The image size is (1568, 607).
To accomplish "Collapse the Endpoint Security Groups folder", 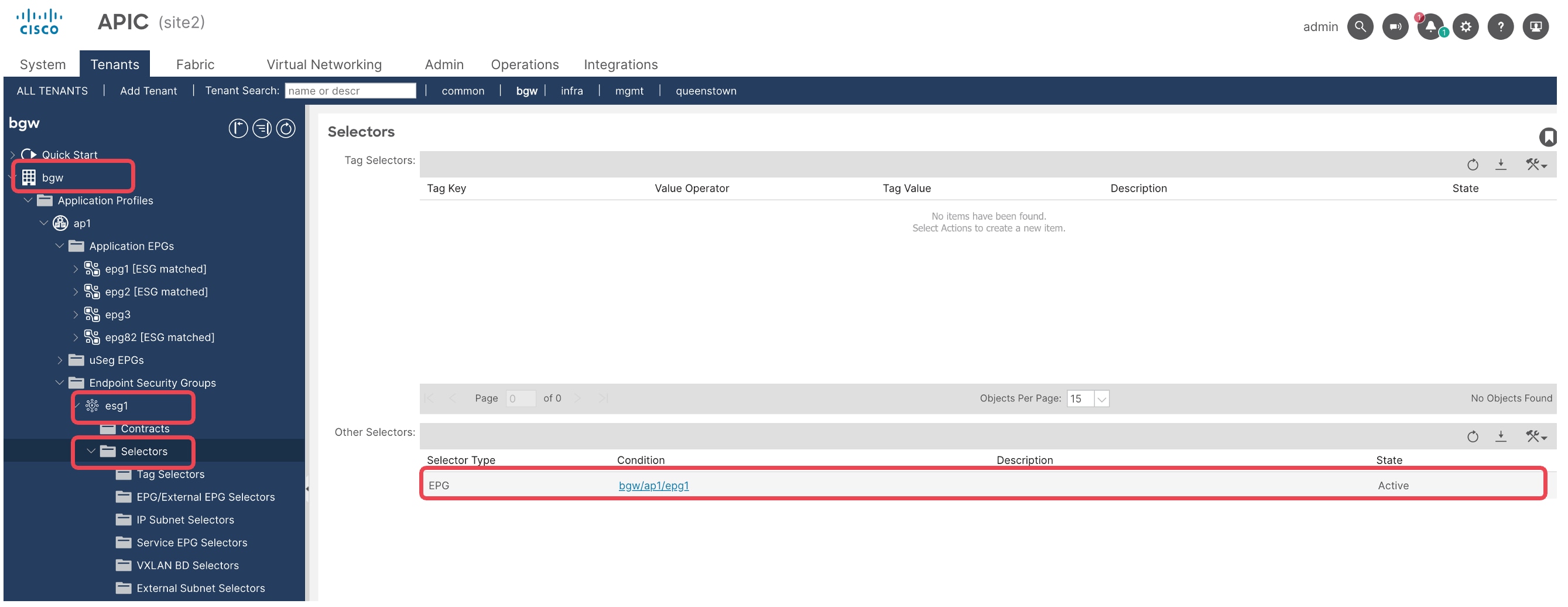I will pos(60,383).
